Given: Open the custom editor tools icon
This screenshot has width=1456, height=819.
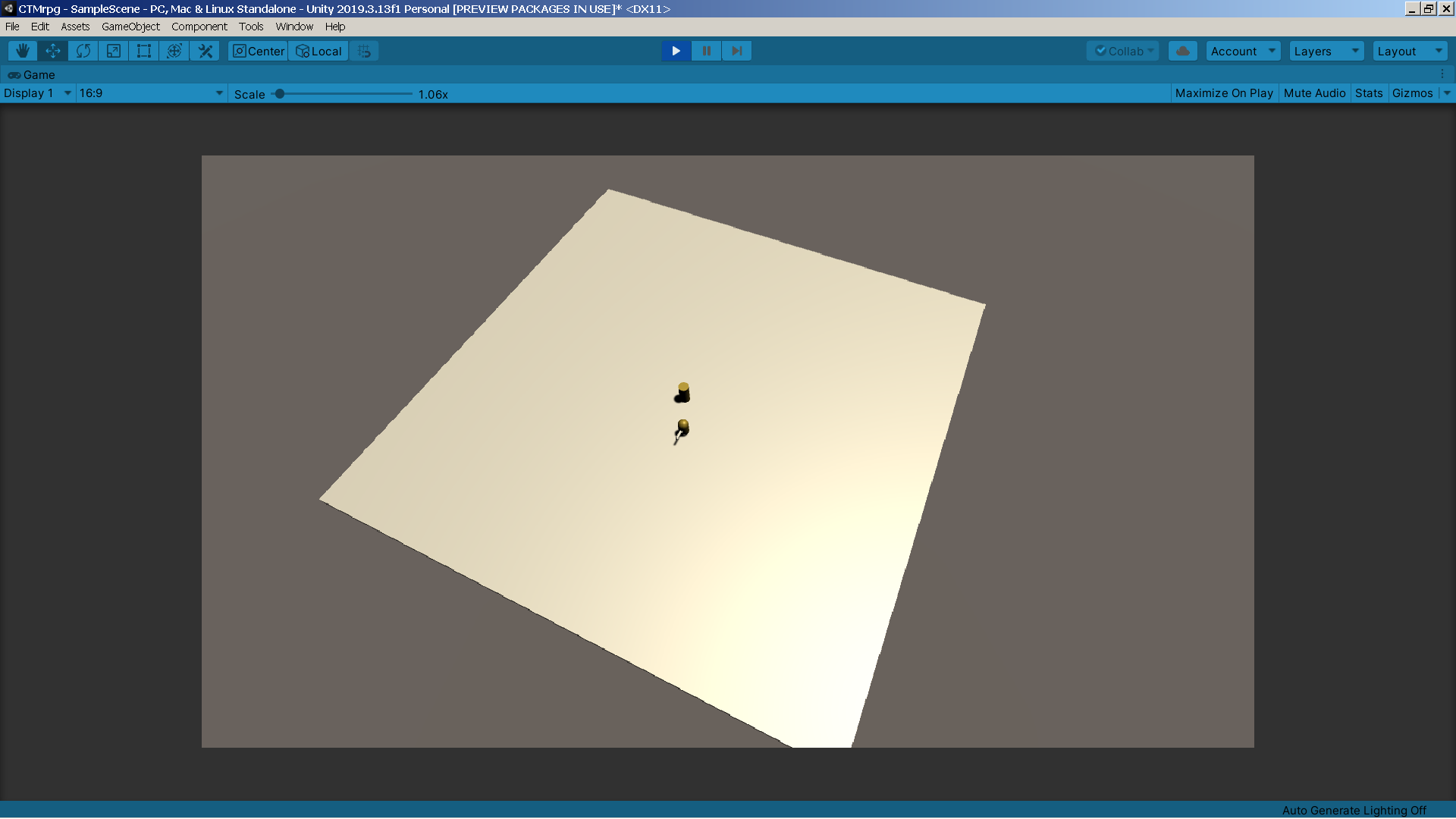Looking at the screenshot, I should pos(205,51).
